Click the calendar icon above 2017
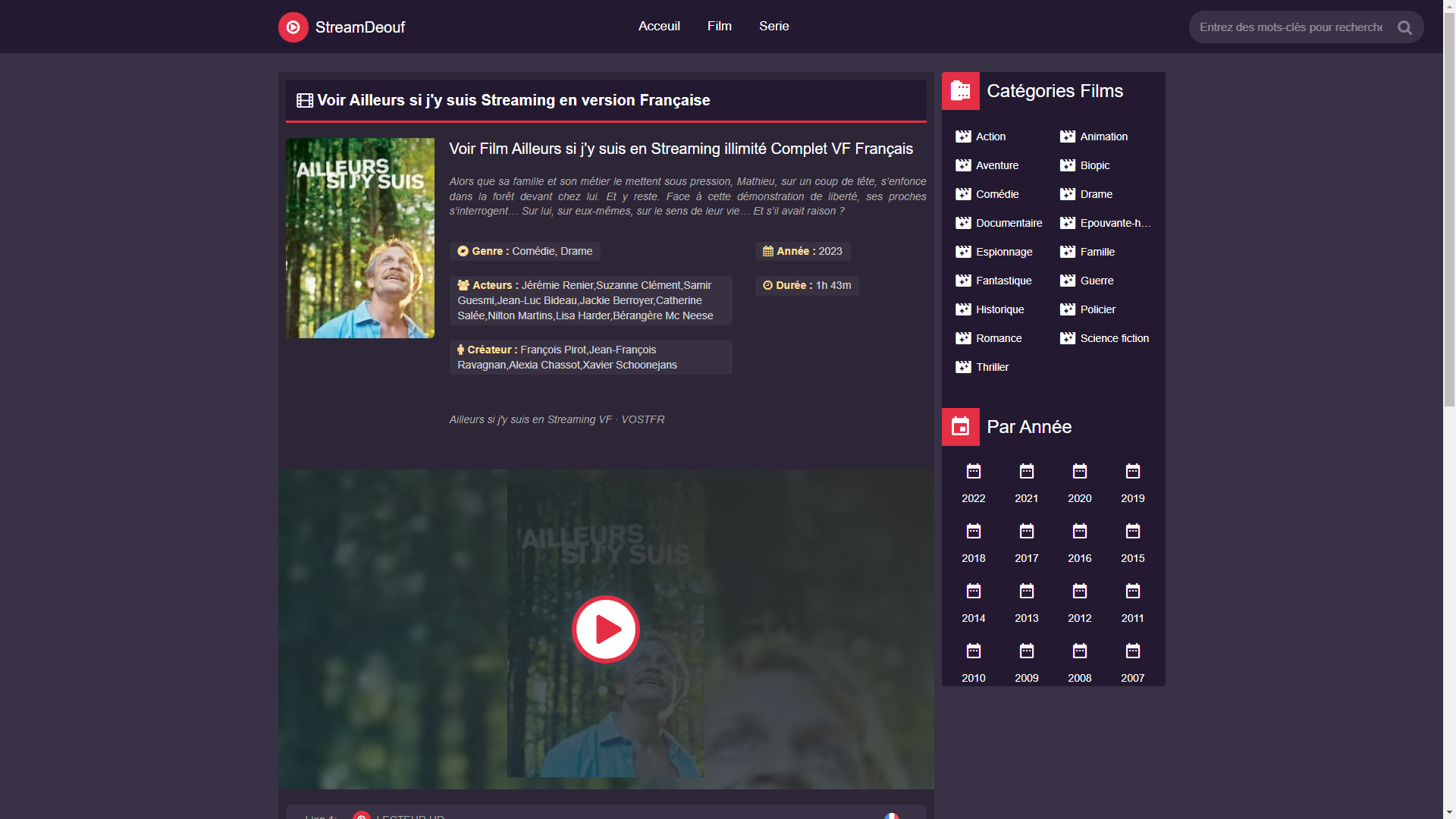Screen dimensions: 1456x819 click(1027, 531)
